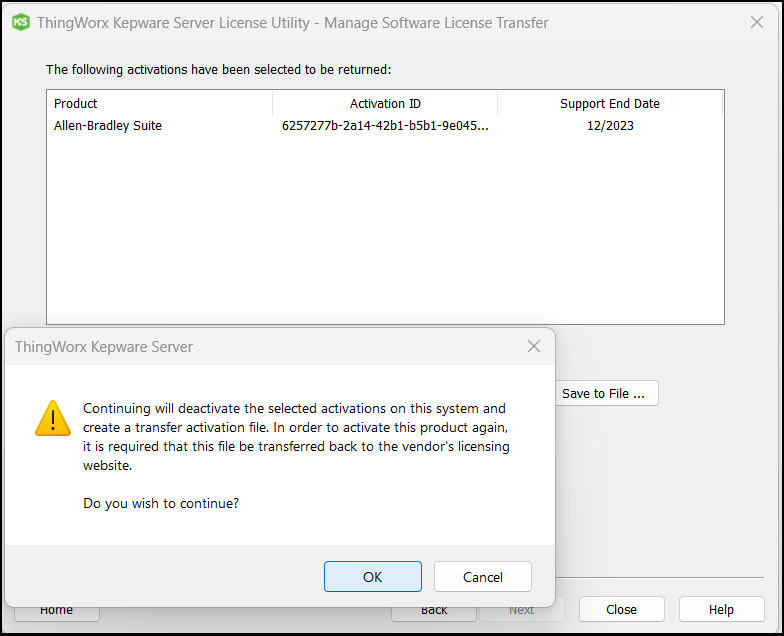The height and width of the screenshot is (636, 784).
Task: Click the Kepware KS logo icon
Action: click(x=20, y=22)
